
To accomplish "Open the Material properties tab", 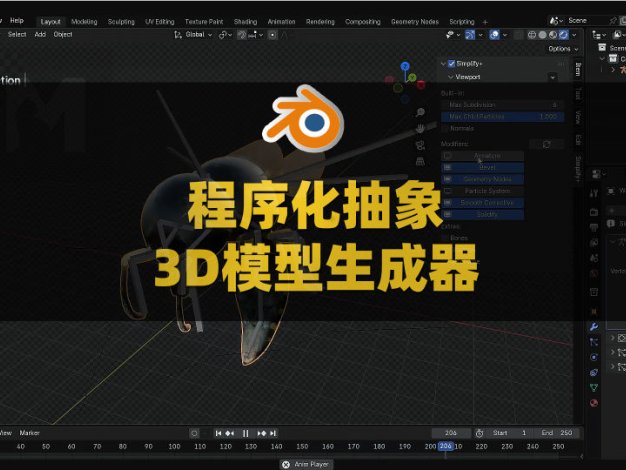I will point(594,403).
